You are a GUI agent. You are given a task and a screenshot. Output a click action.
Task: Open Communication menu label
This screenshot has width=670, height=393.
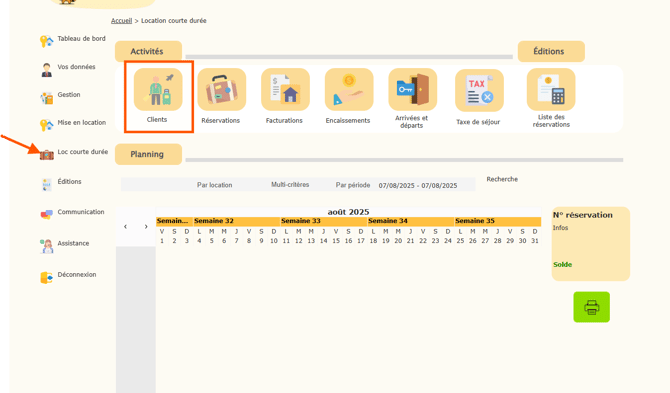click(81, 212)
